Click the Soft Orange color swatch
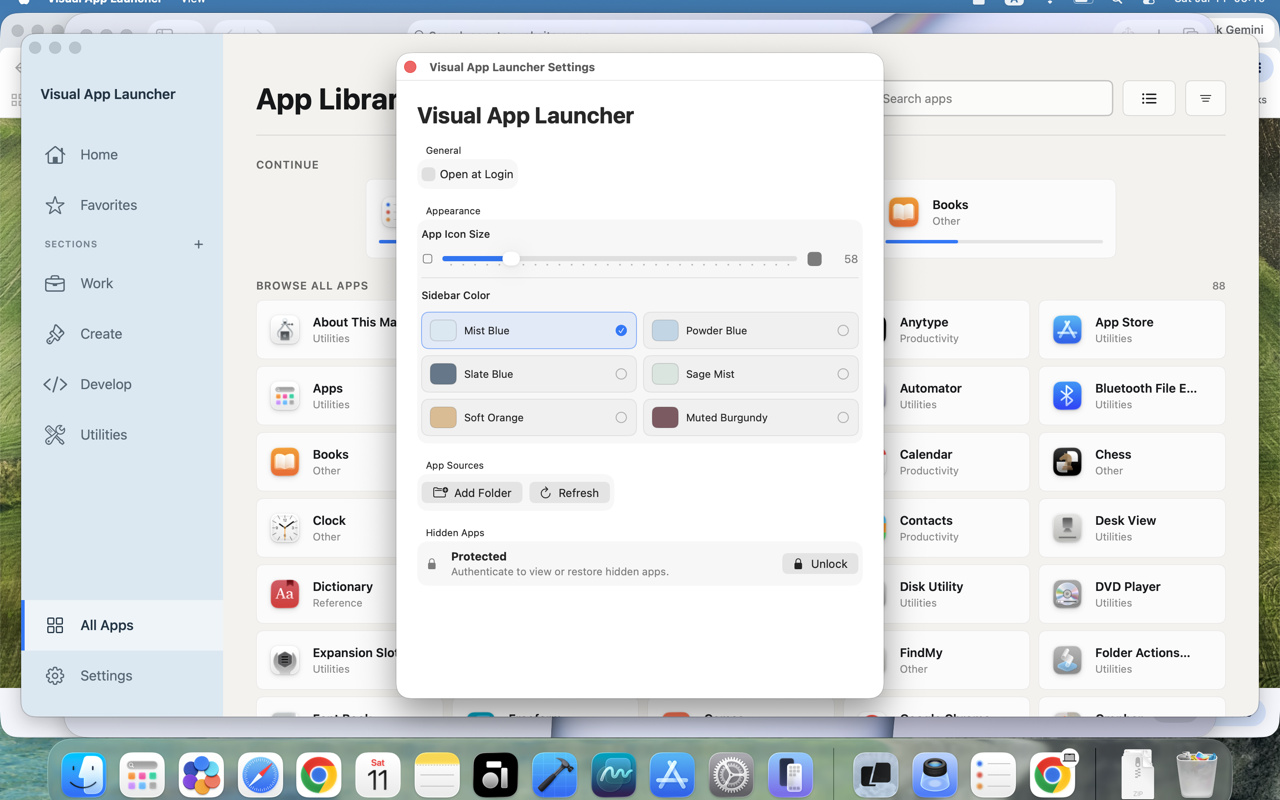This screenshot has height=800, width=1280. click(x=443, y=418)
